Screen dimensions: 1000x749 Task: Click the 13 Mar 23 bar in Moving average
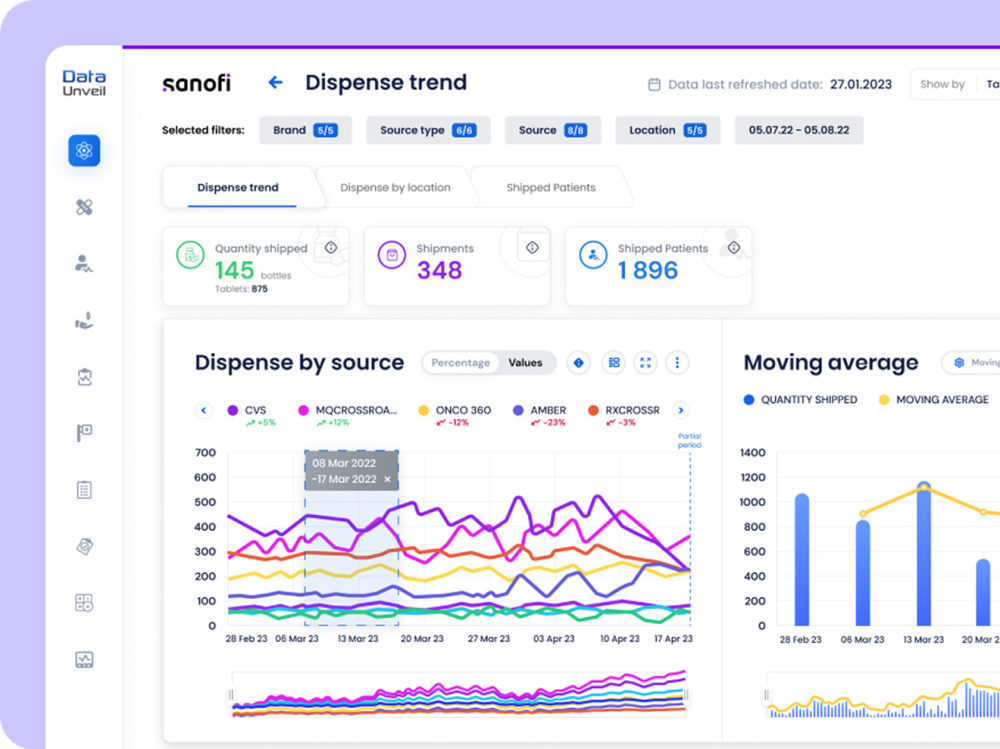pos(923,554)
